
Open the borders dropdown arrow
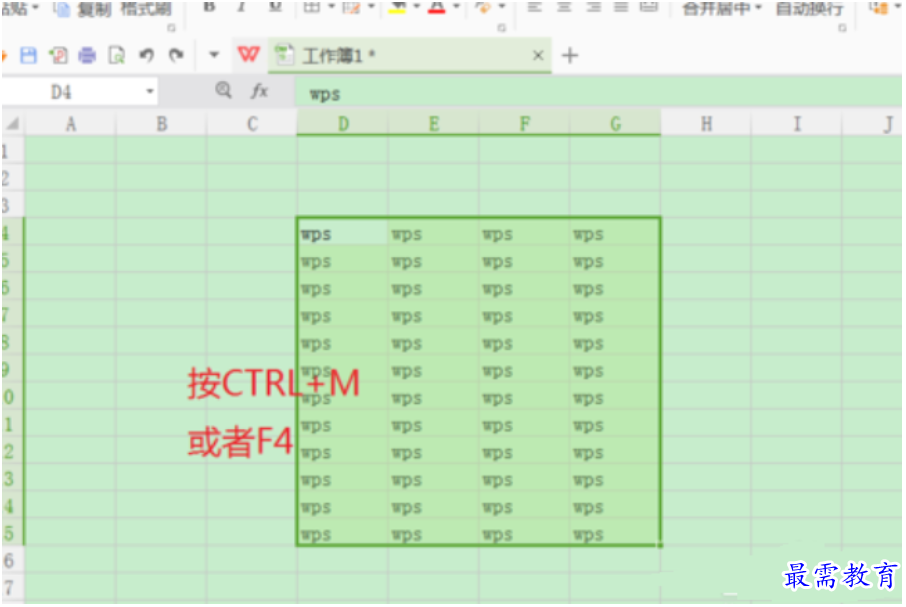click(x=332, y=7)
